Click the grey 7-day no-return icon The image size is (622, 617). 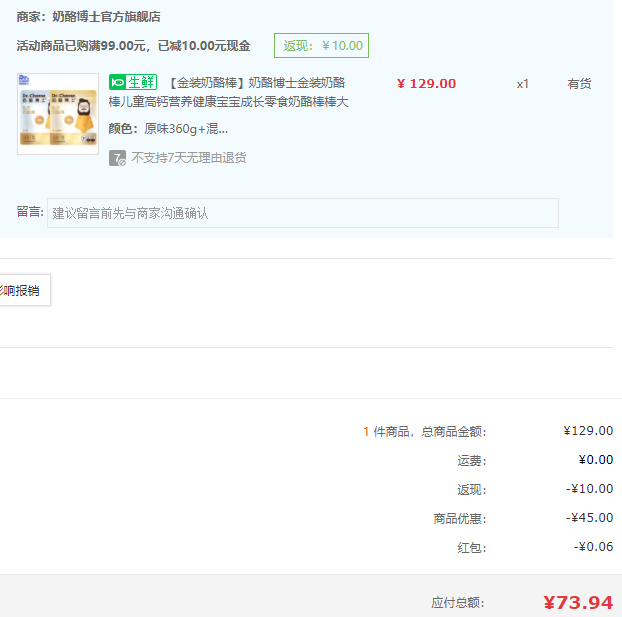[117, 158]
